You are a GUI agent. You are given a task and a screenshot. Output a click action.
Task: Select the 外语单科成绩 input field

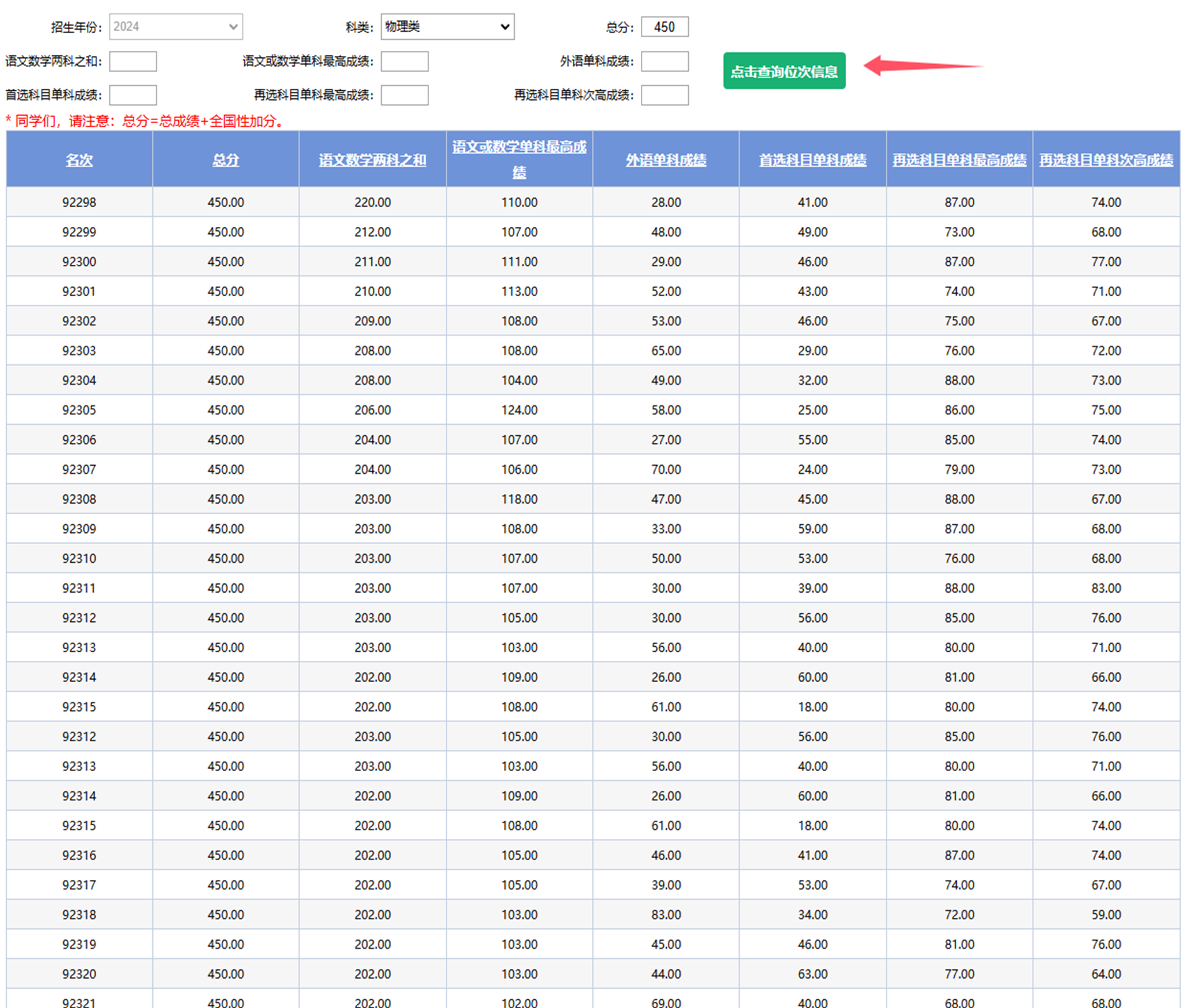[664, 61]
